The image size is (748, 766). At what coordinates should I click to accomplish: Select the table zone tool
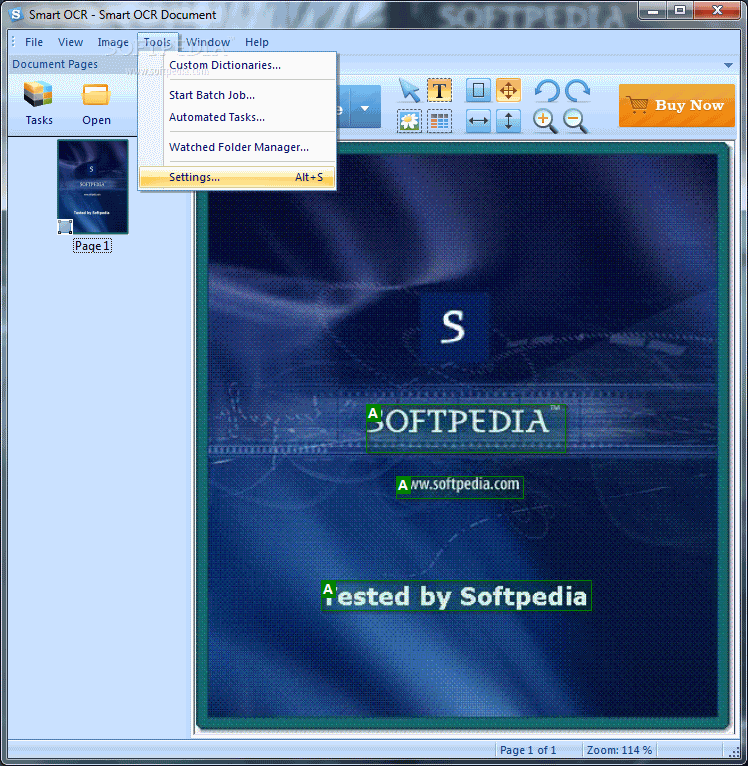[439, 121]
